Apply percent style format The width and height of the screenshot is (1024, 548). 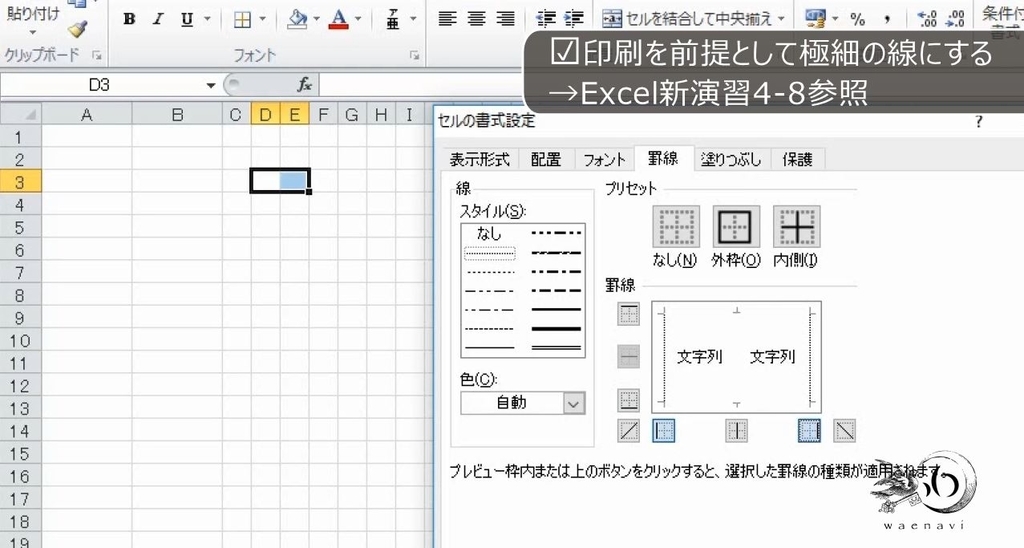pyautogui.click(x=857, y=20)
